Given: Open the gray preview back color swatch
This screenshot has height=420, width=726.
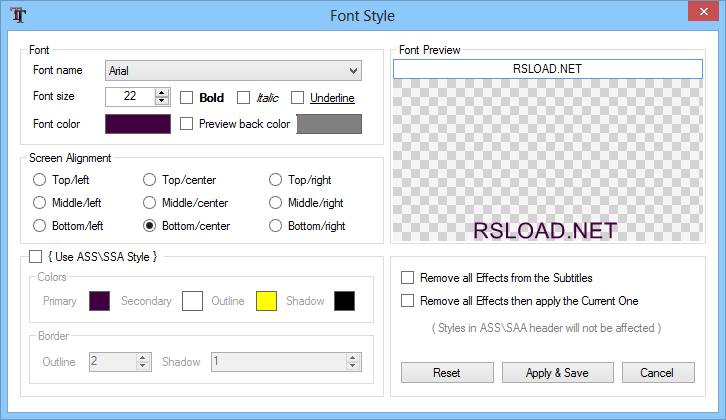Looking at the screenshot, I should click(x=329, y=124).
